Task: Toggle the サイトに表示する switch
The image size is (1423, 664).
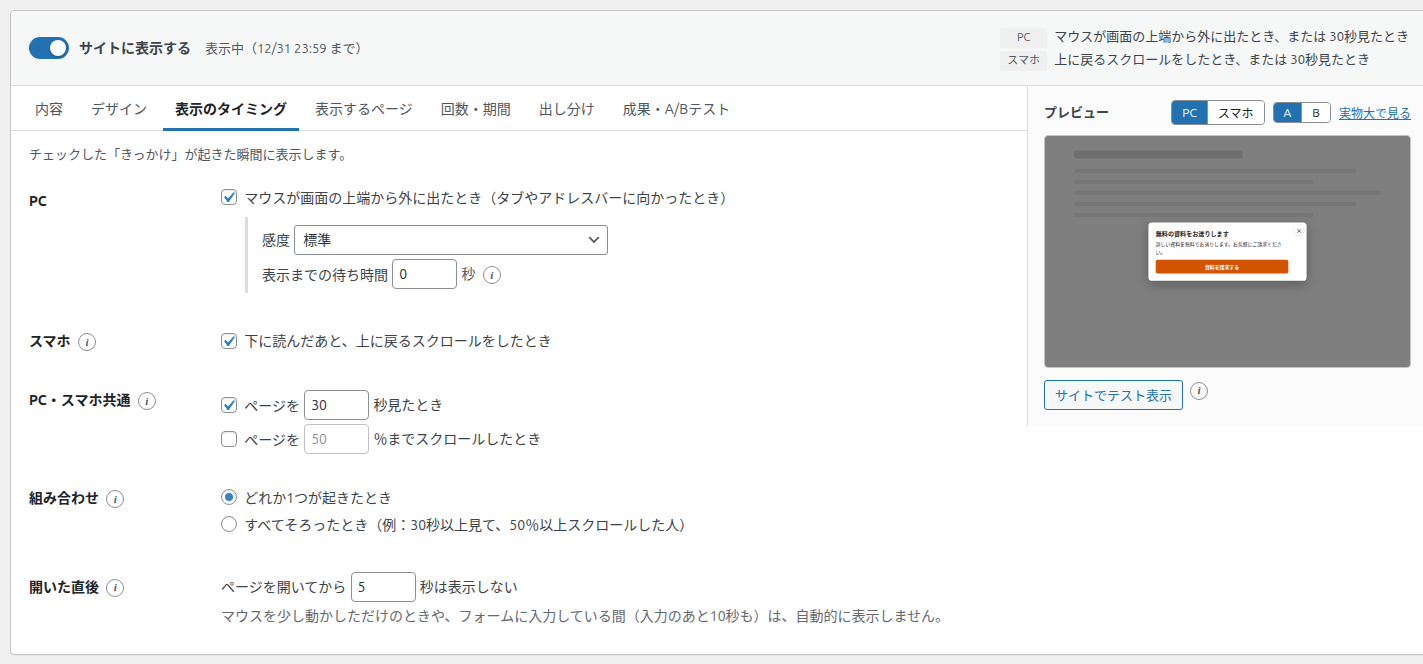Action: coord(49,48)
